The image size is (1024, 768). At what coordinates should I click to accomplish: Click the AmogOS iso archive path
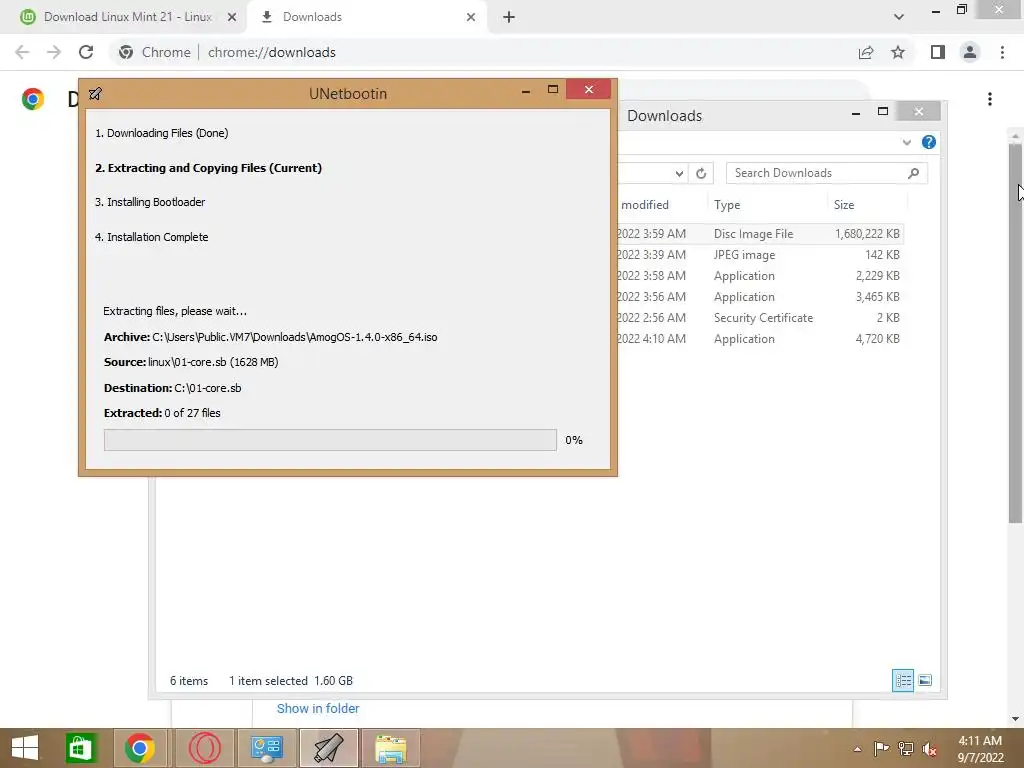tap(295, 337)
